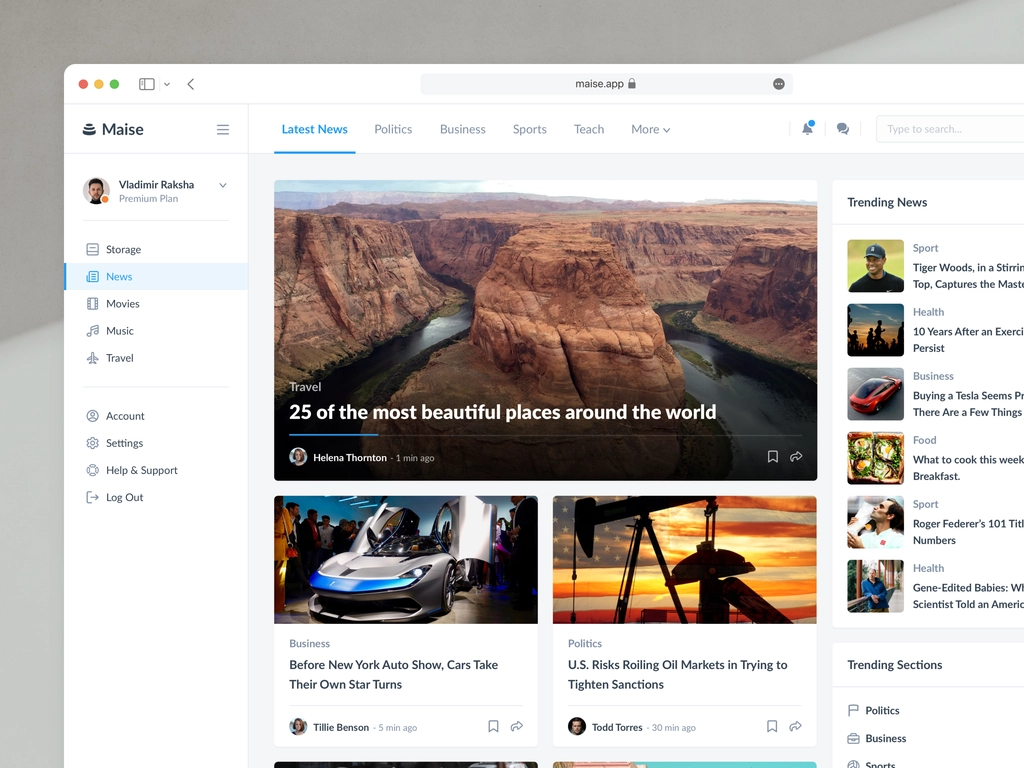Expand the browser sidebar options chevron
Image resolution: width=1024 pixels, height=768 pixels.
[167, 84]
